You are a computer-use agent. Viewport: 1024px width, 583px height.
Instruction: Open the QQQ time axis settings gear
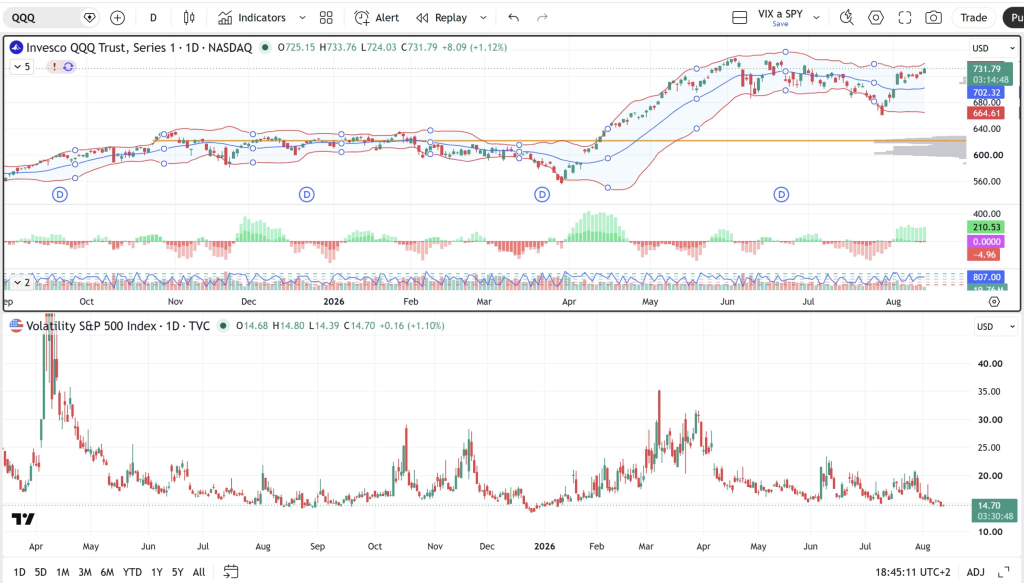994,302
